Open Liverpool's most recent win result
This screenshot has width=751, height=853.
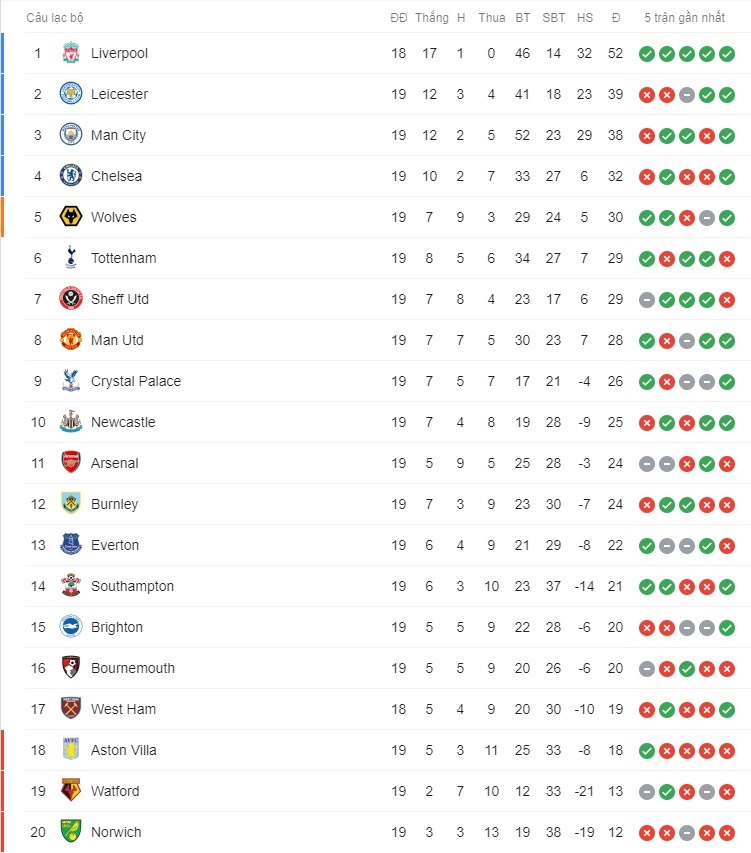[727, 54]
